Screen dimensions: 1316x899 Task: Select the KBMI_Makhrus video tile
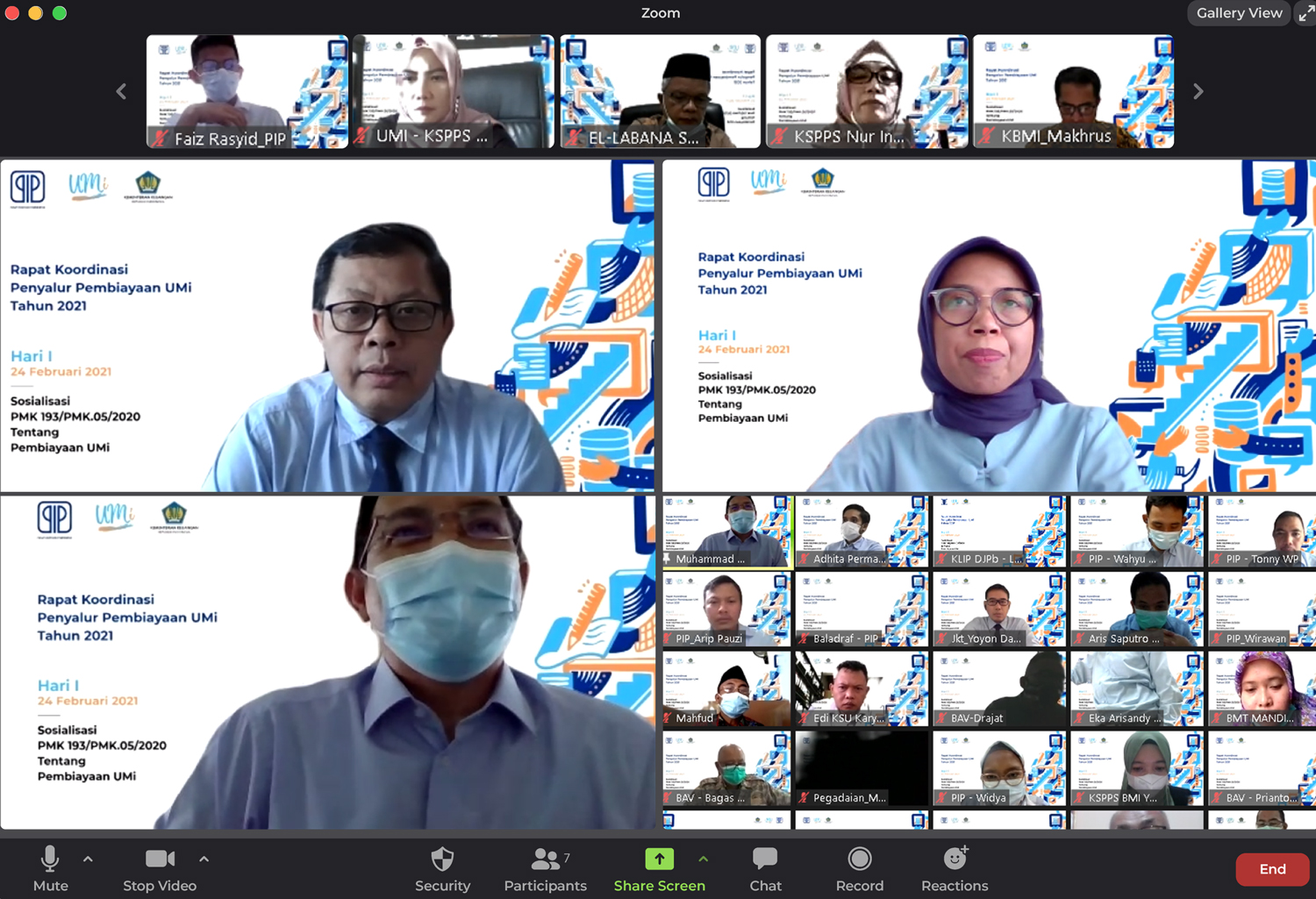(x=1073, y=91)
